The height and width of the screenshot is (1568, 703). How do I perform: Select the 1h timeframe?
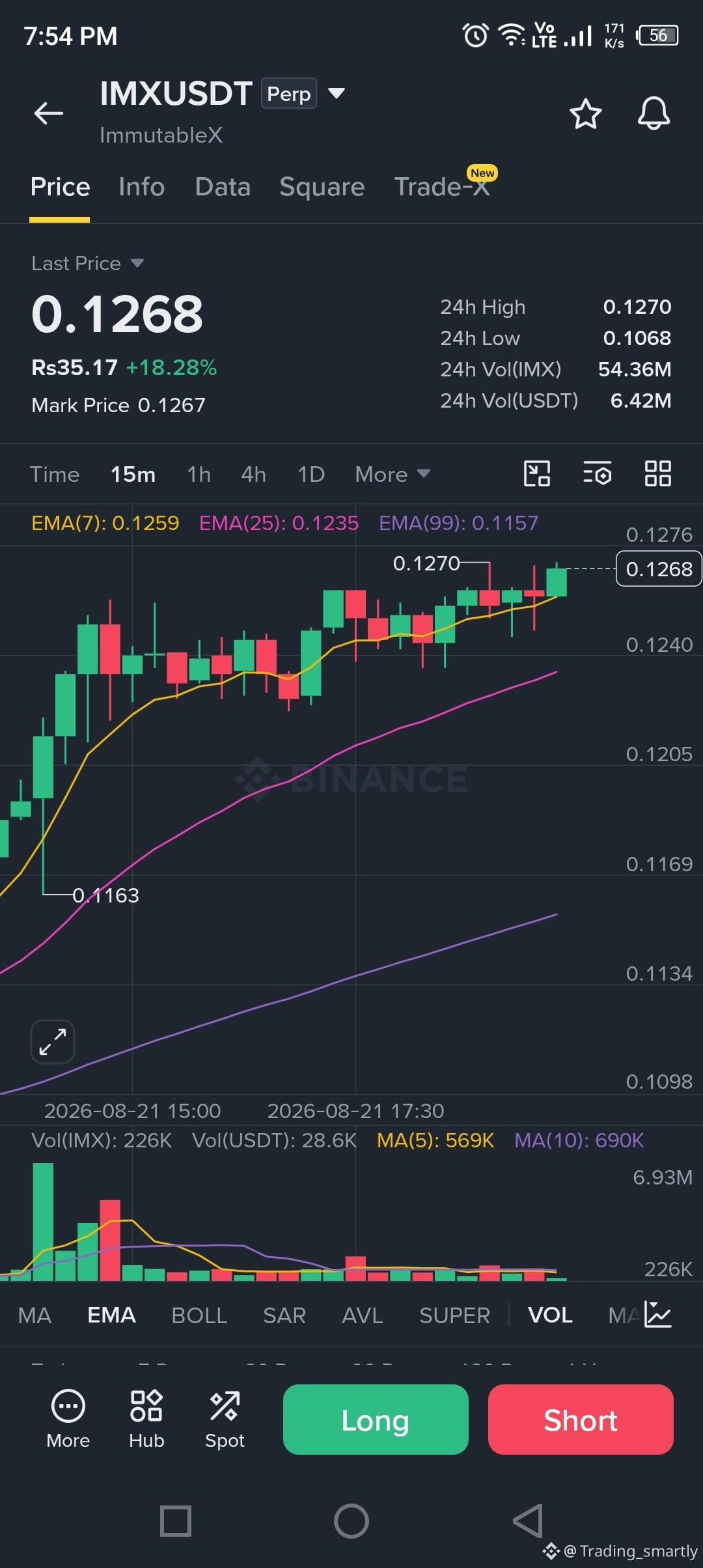pos(199,474)
